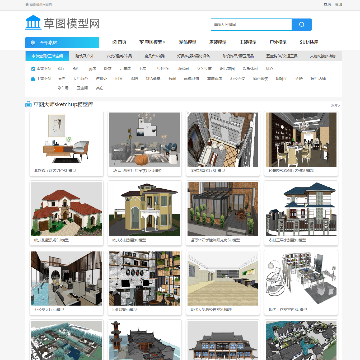
Task: Click the briefcase icon beside the SketchUp section title
Action: point(28,105)
